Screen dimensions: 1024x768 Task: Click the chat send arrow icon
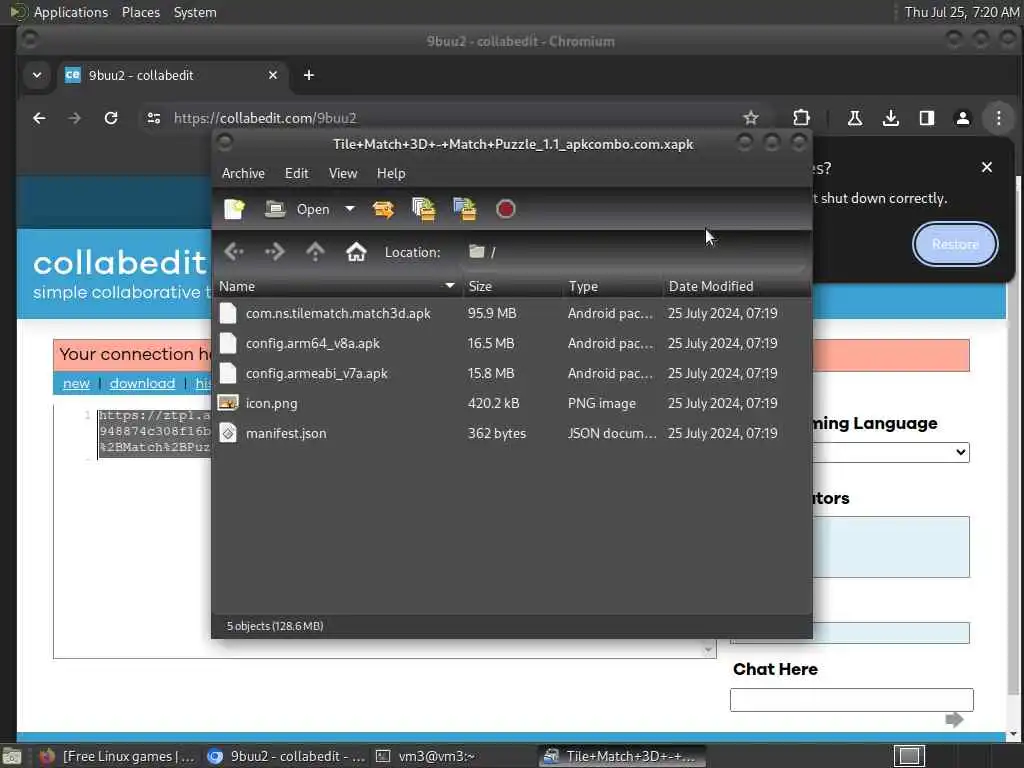tap(954, 720)
